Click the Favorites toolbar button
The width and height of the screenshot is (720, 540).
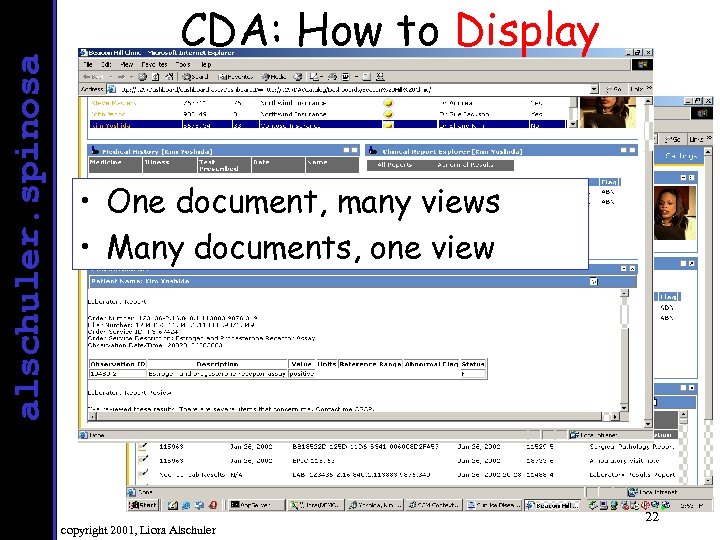236,77
